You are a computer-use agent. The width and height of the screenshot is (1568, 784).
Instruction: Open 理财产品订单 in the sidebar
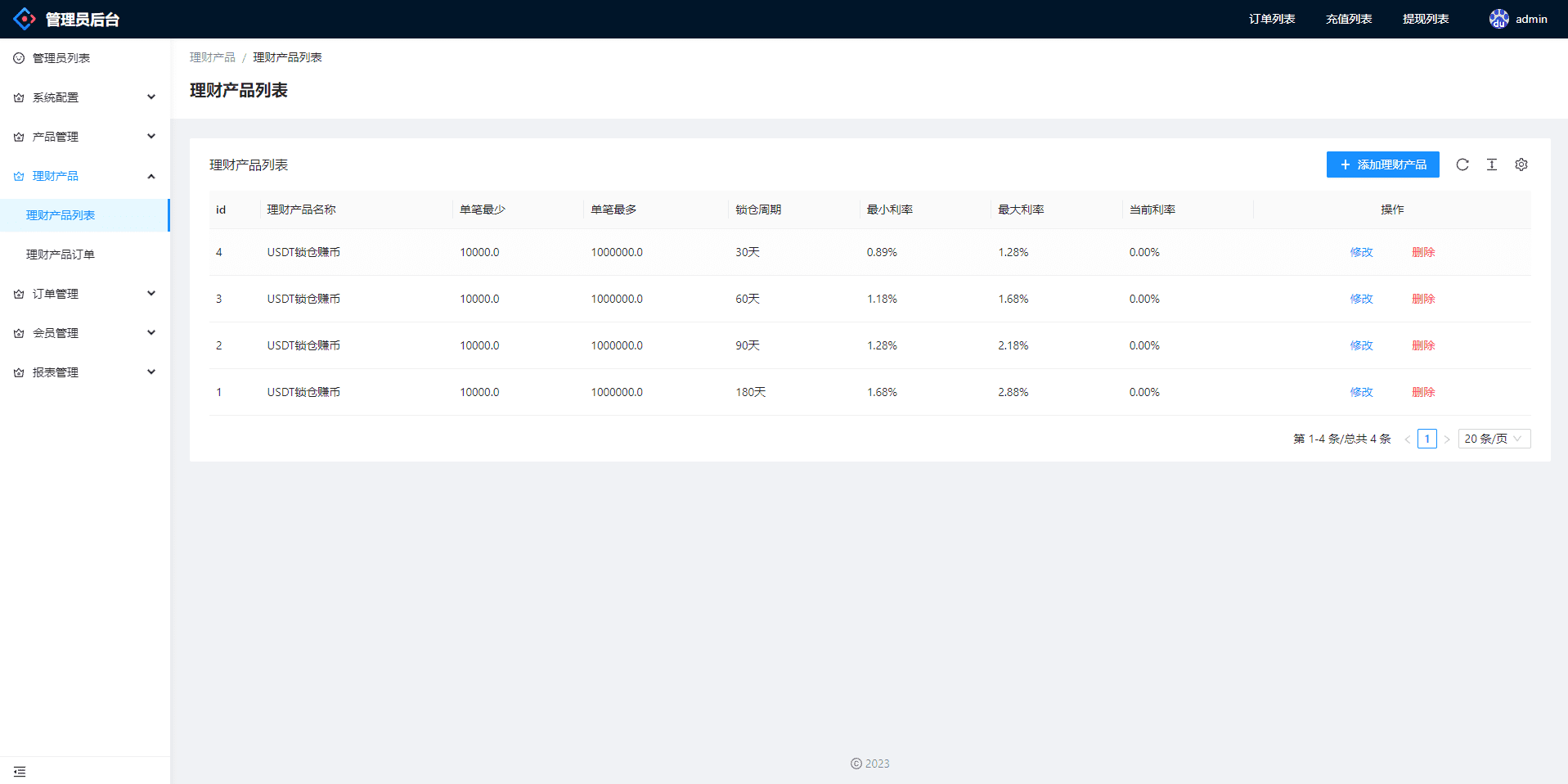click(x=61, y=255)
